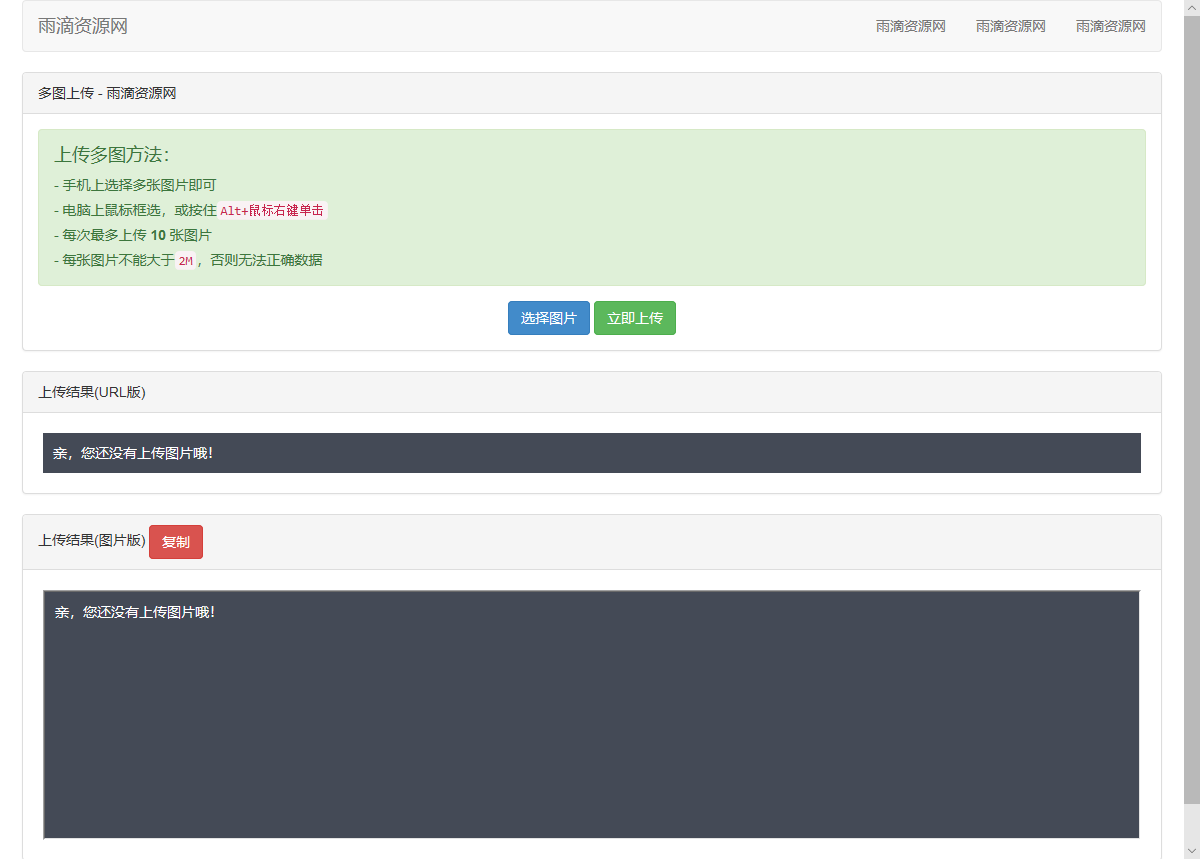
Task: Click the 上传结果(图片版) panel title
Action: pyautogui.click(x=92, y=541)
